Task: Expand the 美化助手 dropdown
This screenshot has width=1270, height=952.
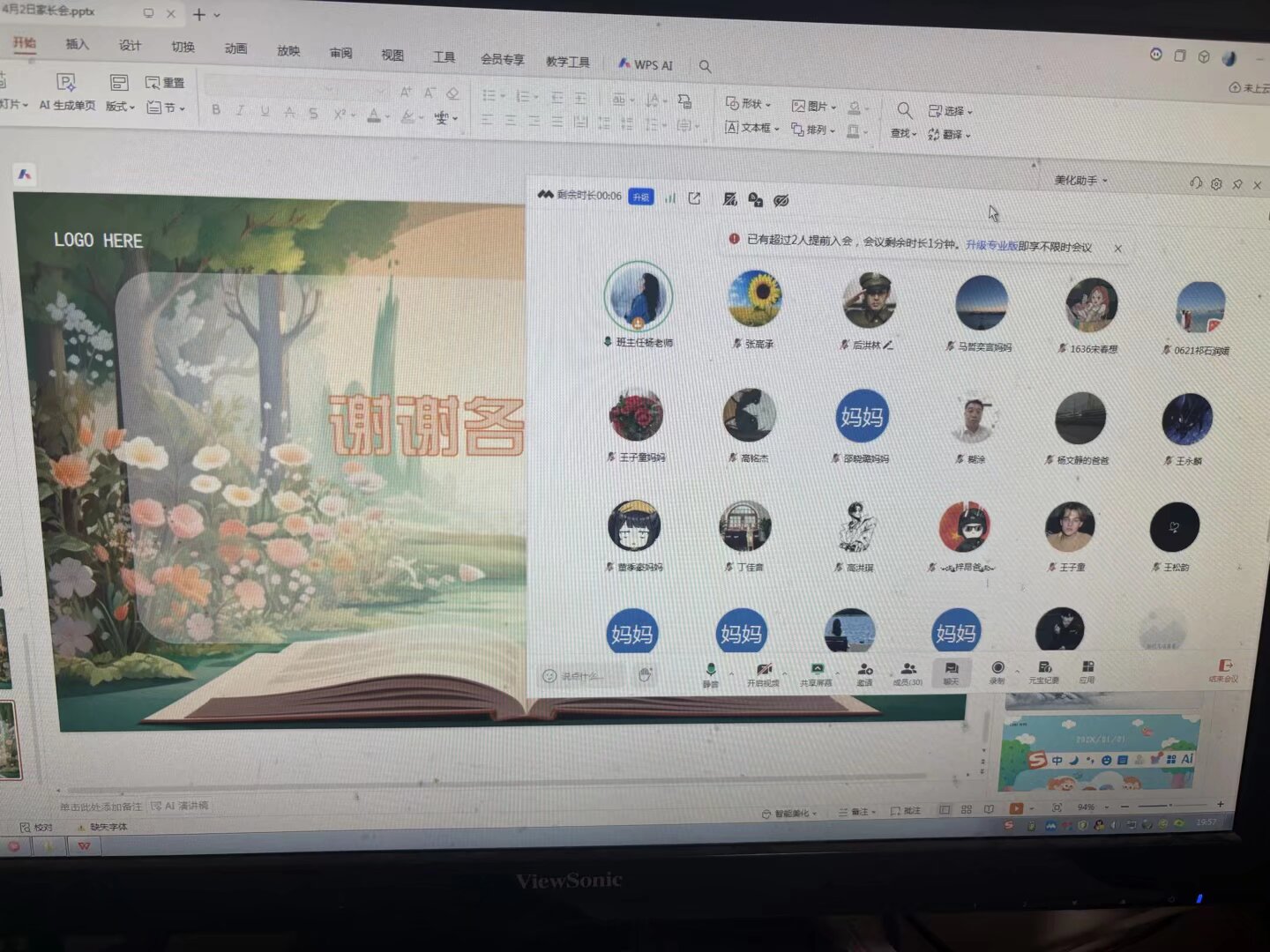Action: [1080, 181]
